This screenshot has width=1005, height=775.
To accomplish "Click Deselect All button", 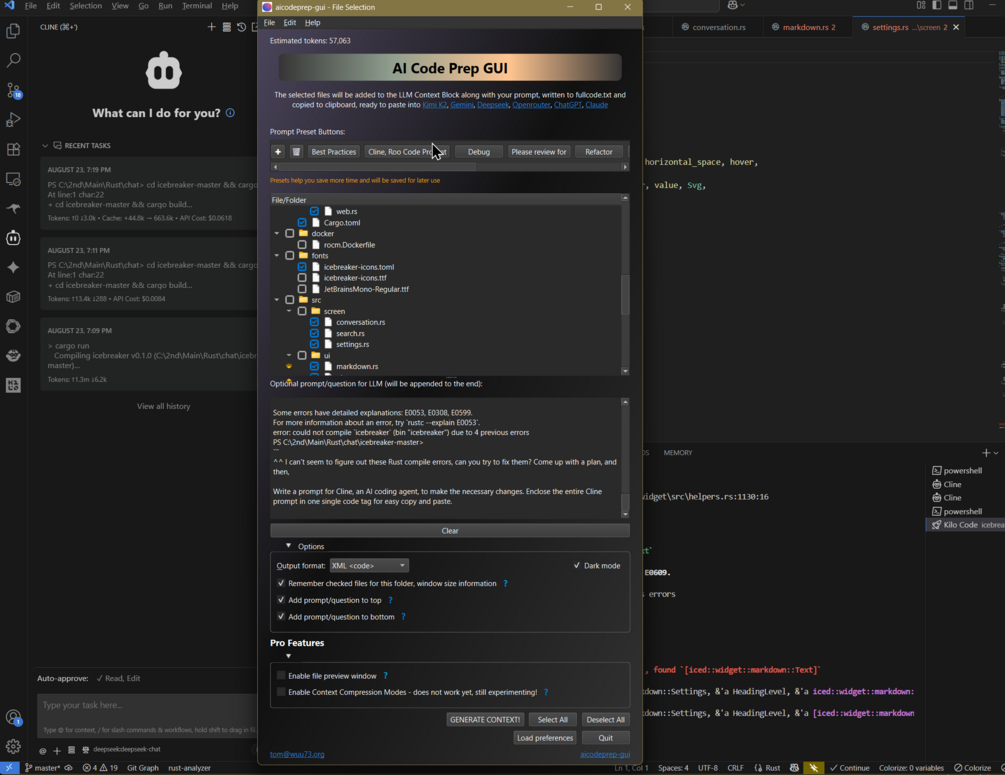I will (x=605, y=720).
